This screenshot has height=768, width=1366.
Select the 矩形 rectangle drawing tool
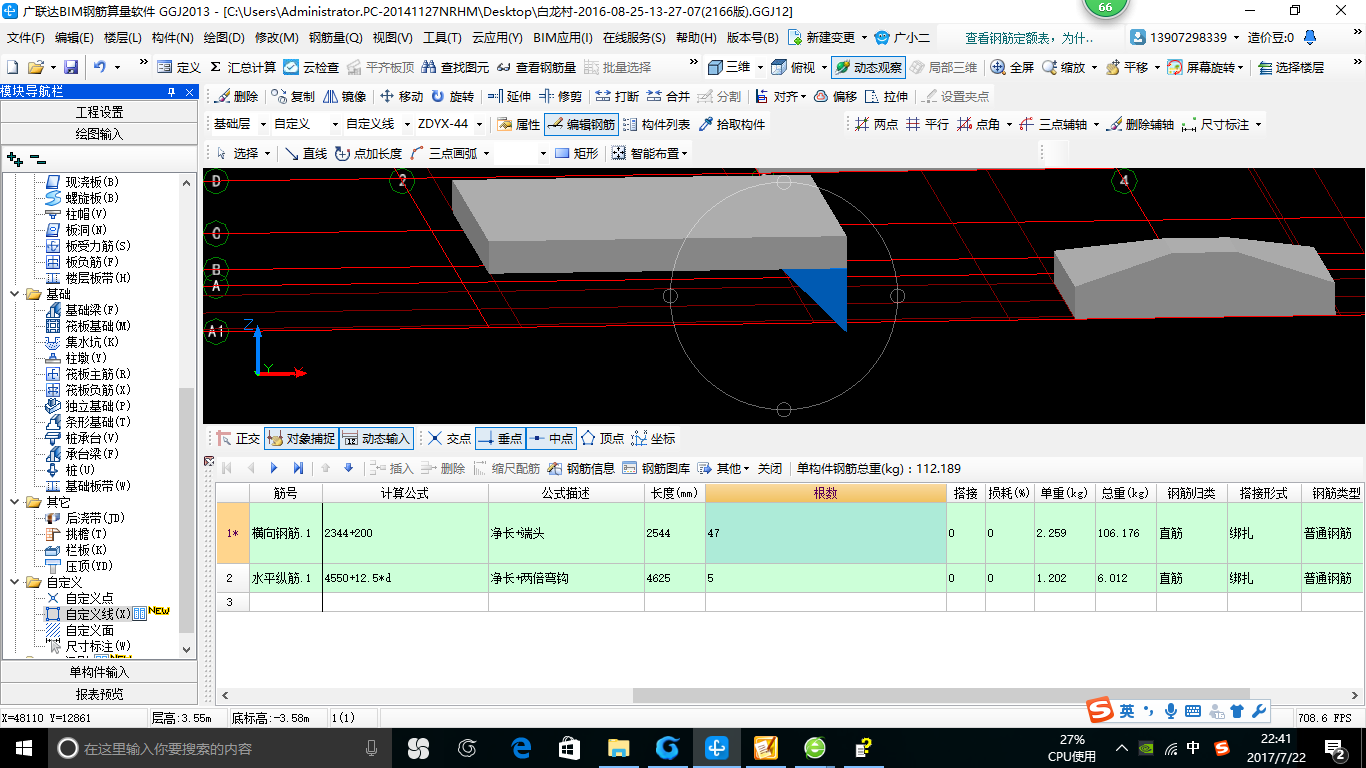click(x=576, y=153)
